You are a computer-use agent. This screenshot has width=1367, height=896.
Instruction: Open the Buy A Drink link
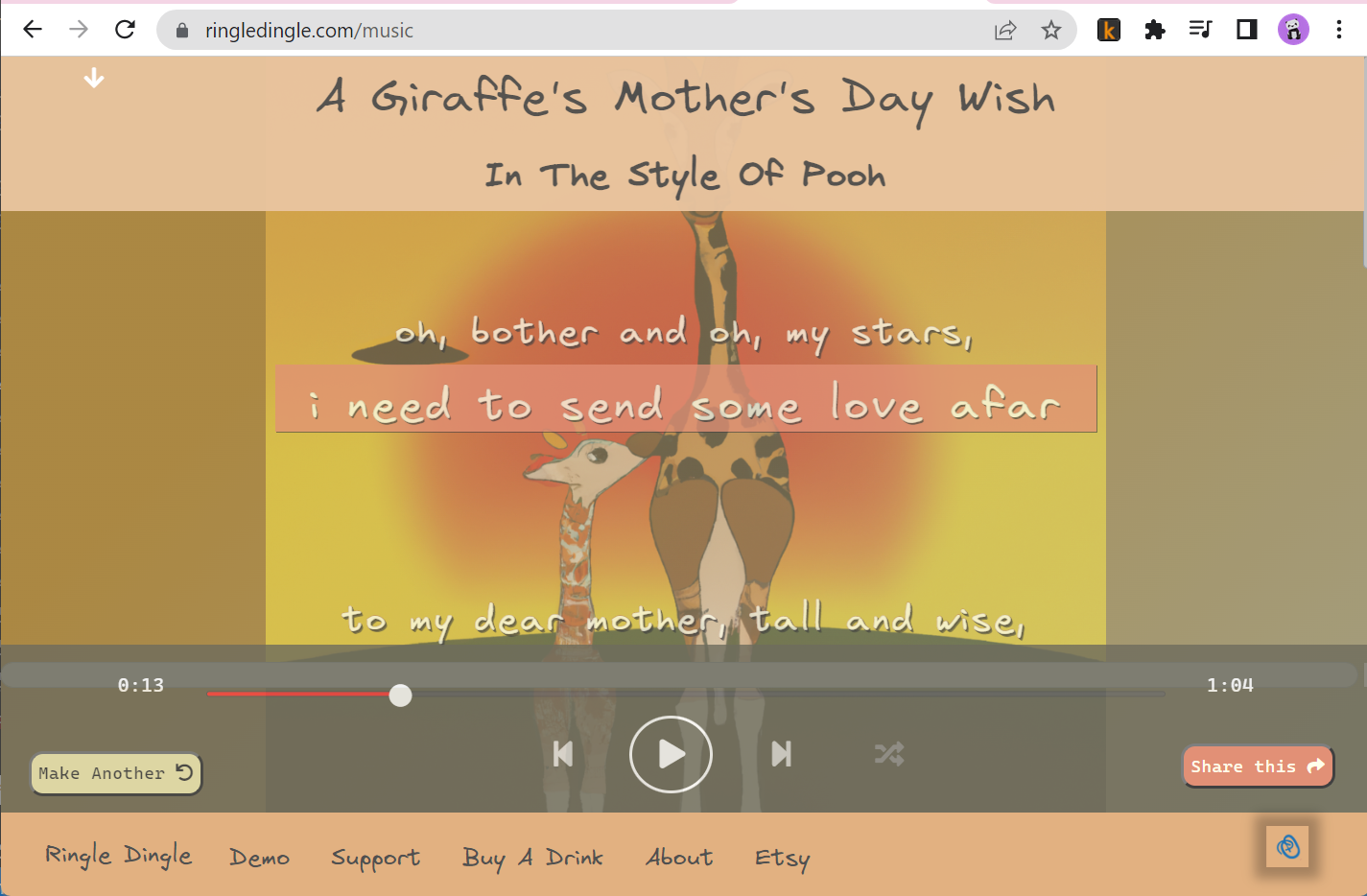[532, 858]
